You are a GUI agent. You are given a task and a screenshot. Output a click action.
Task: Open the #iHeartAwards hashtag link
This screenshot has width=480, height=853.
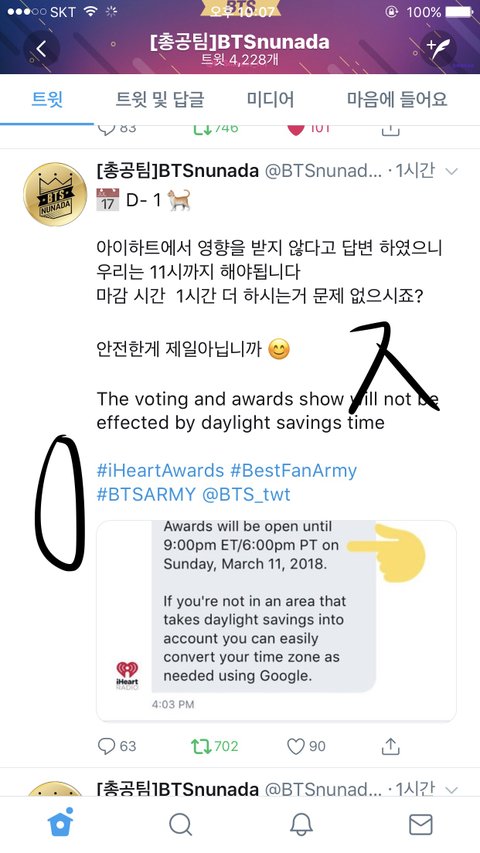(x=160, y=470)
